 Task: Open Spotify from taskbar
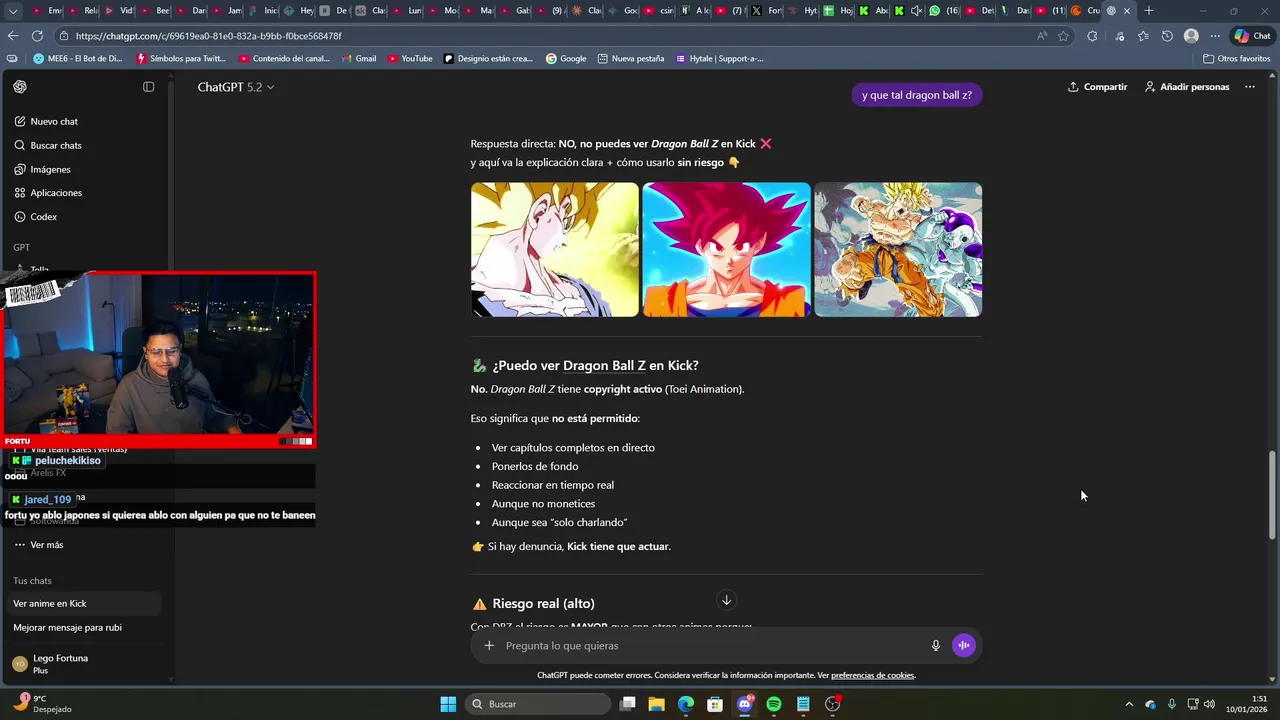(x=774, y=704)
